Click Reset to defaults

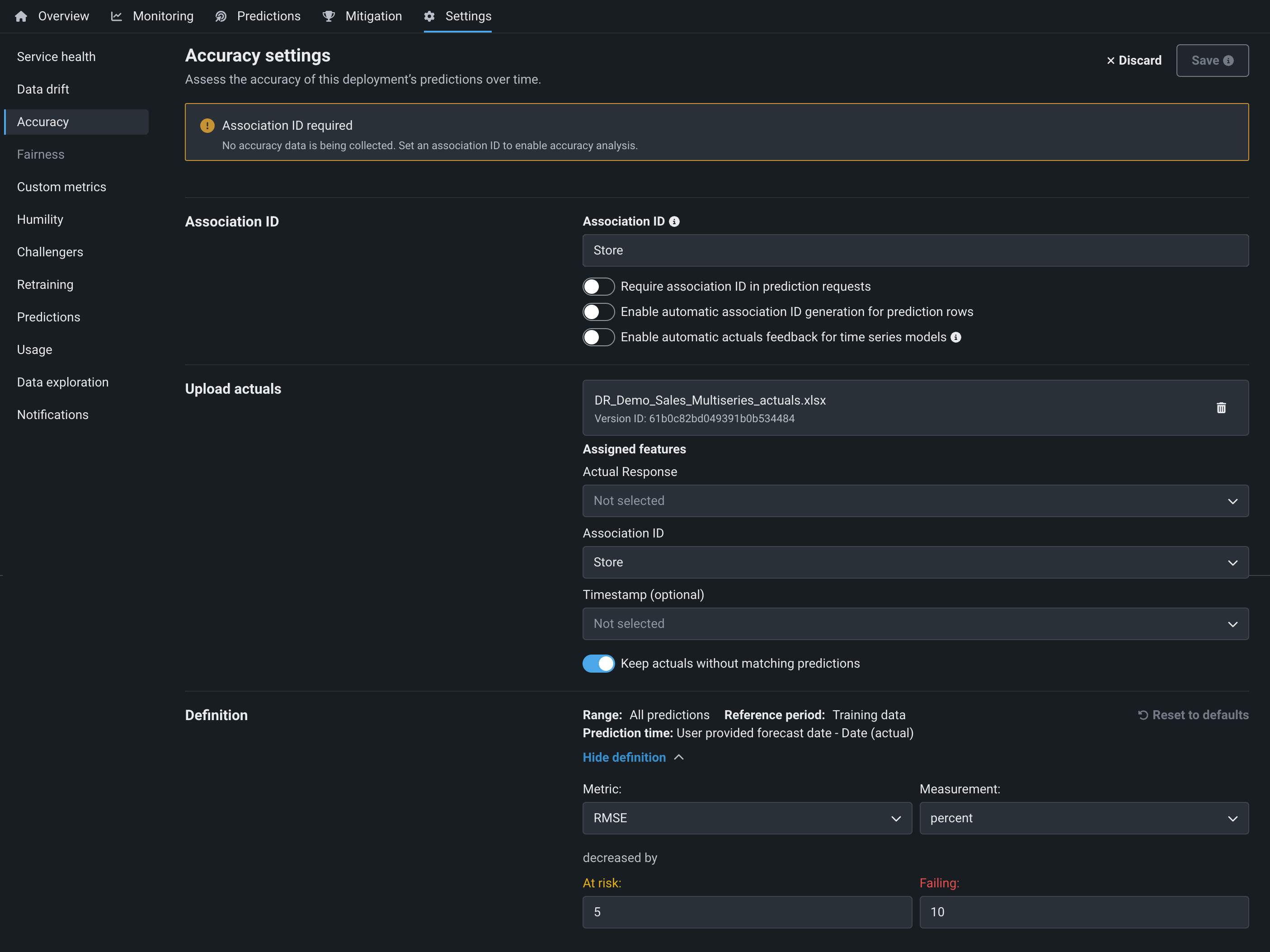pos(1193,715)
